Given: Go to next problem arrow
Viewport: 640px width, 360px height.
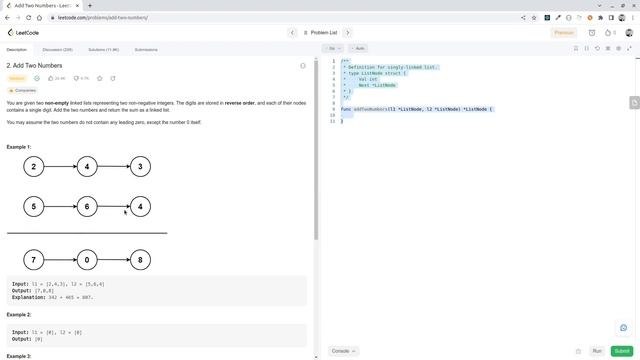Looking at the screenshot, I should (348, 33).
